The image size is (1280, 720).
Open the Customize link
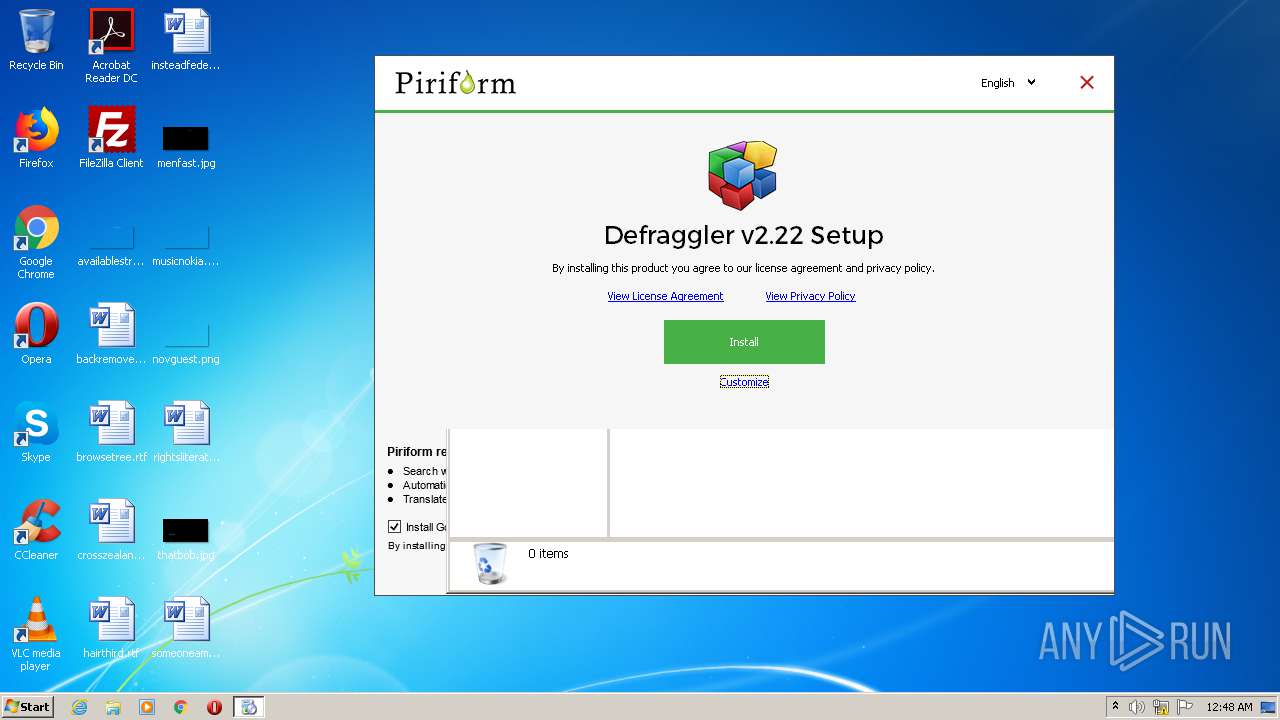coord(744,382)
